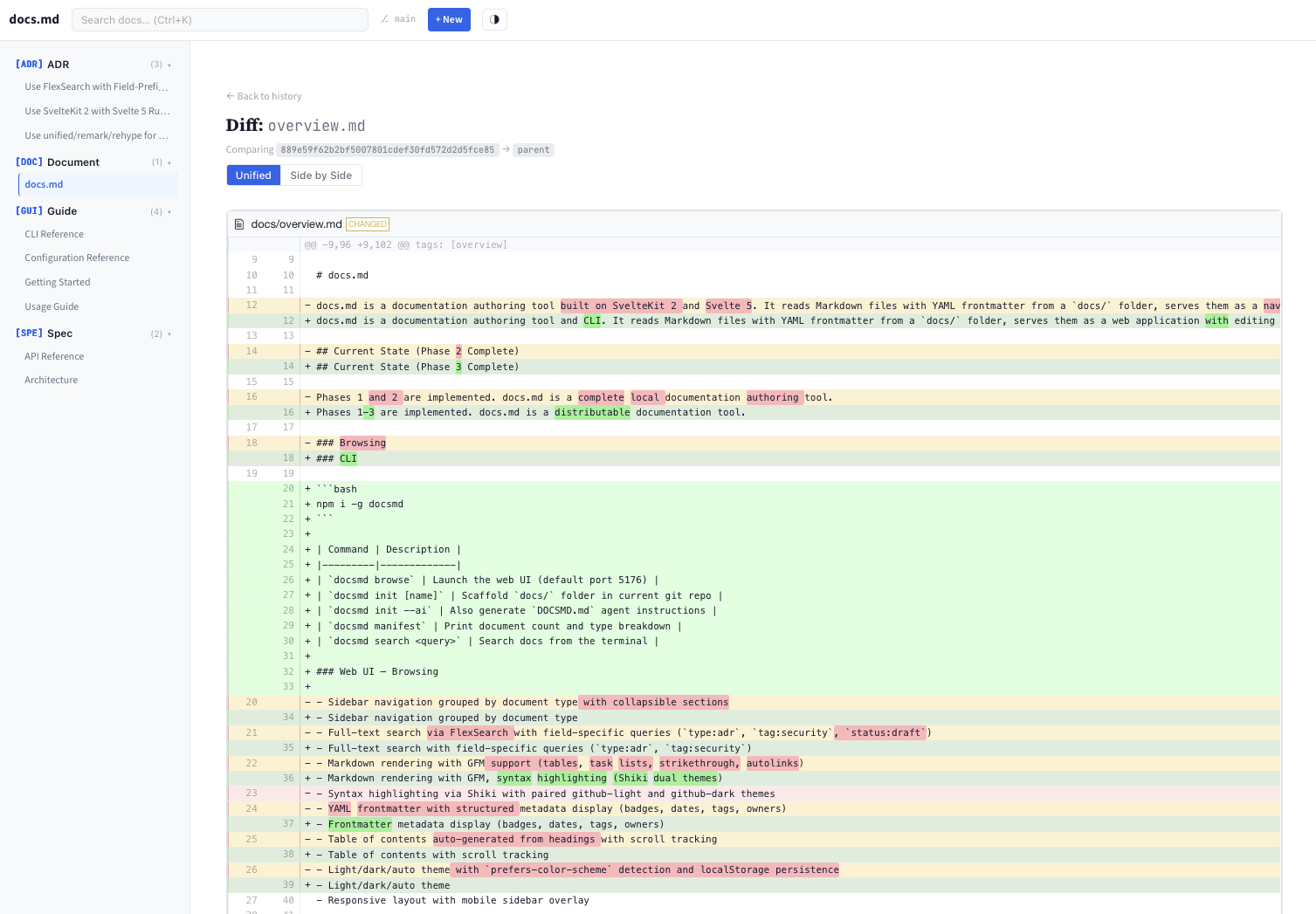The image size is (1316, 914).
Task: Collapse the ADR section
Action: (169, 64)
